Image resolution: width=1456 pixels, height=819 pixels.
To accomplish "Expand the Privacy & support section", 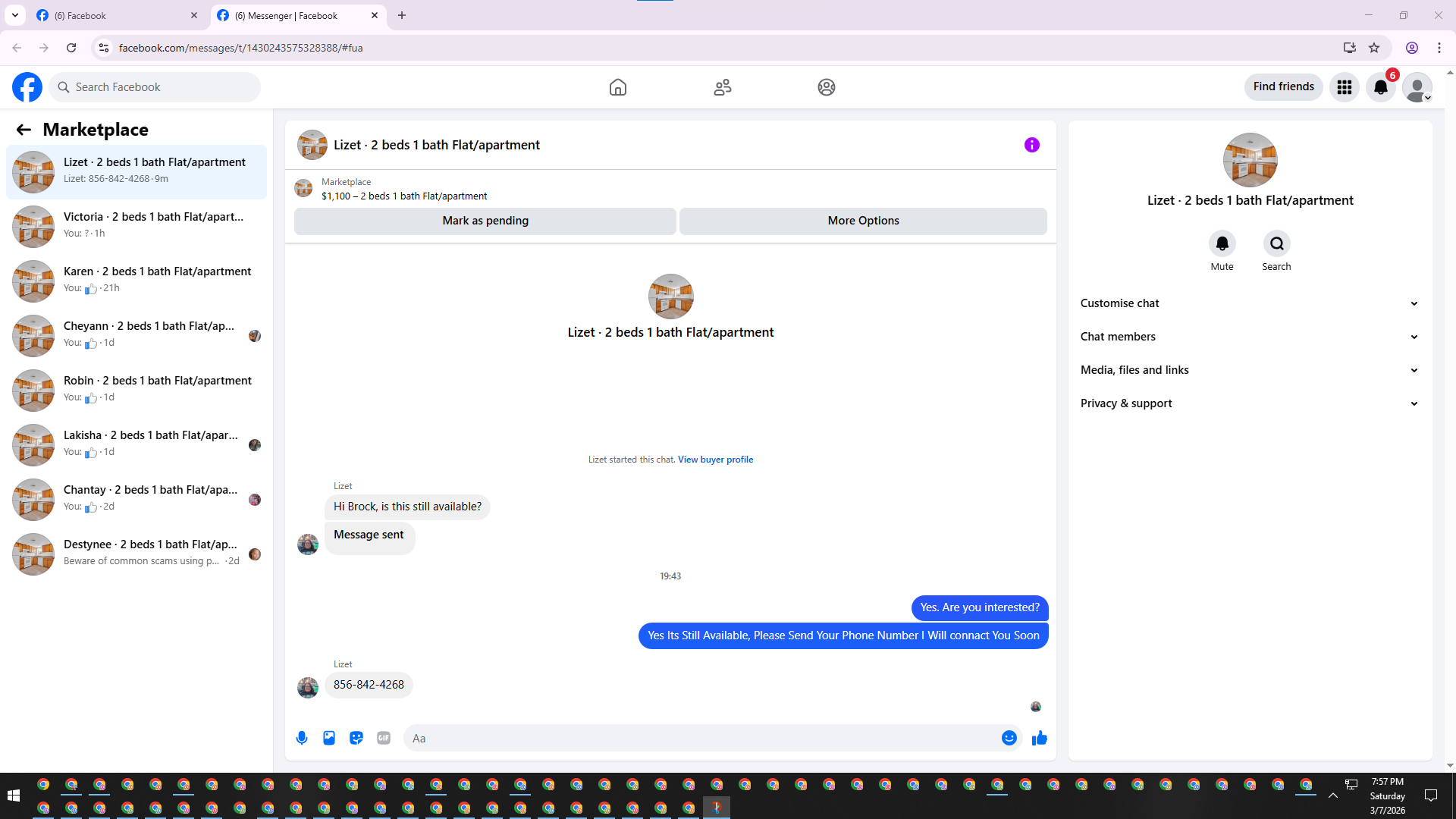I will pyautogui.click(x=1250, y=403).
